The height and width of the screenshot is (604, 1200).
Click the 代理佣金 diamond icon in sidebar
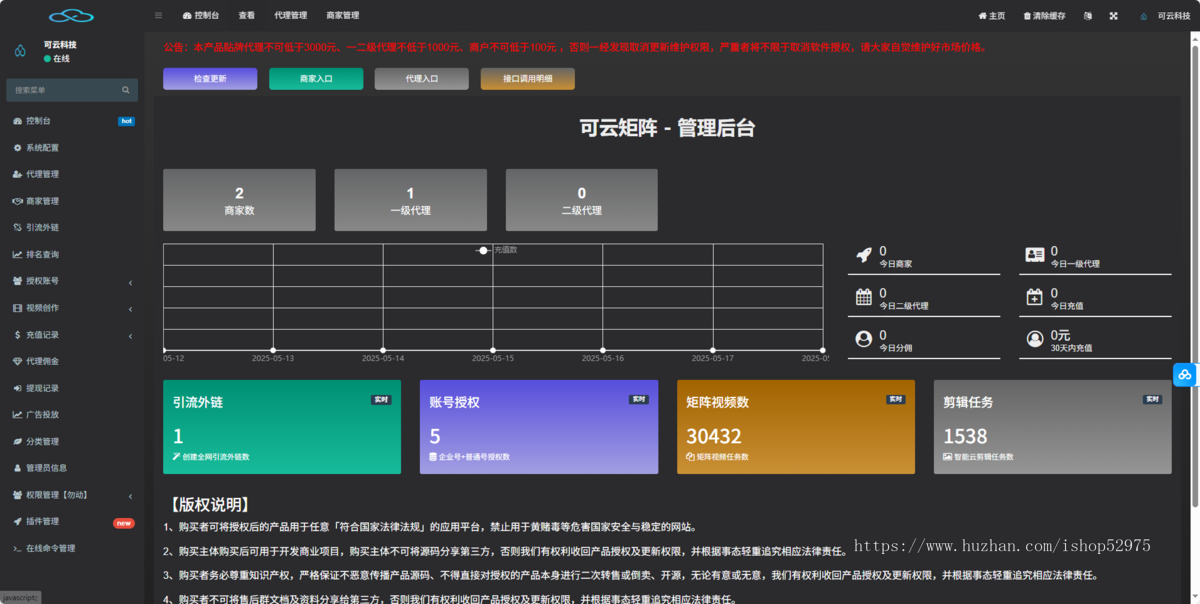[x=17, y=361]
